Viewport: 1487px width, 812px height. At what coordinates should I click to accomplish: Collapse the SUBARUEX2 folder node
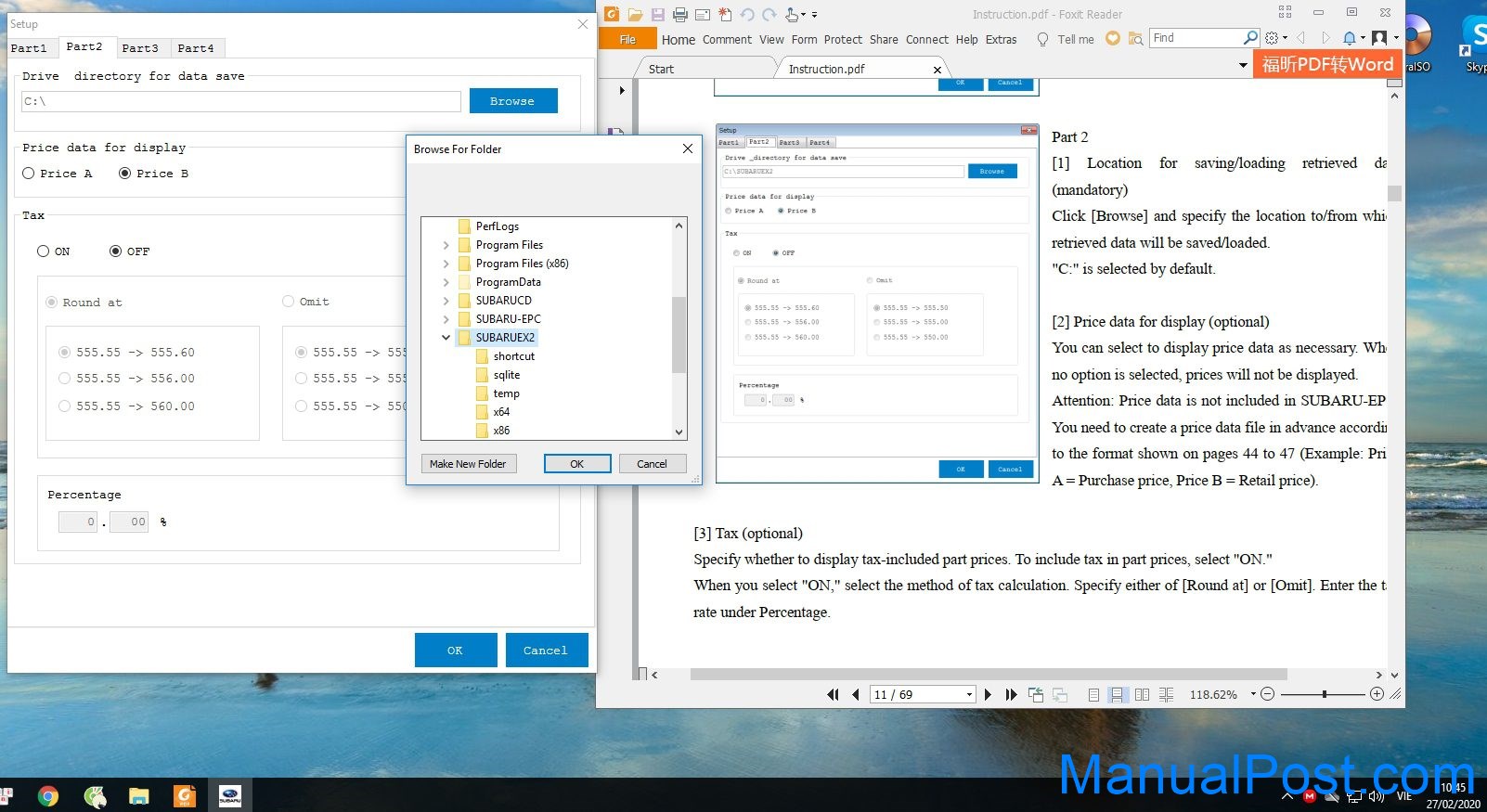coord(446,338)
